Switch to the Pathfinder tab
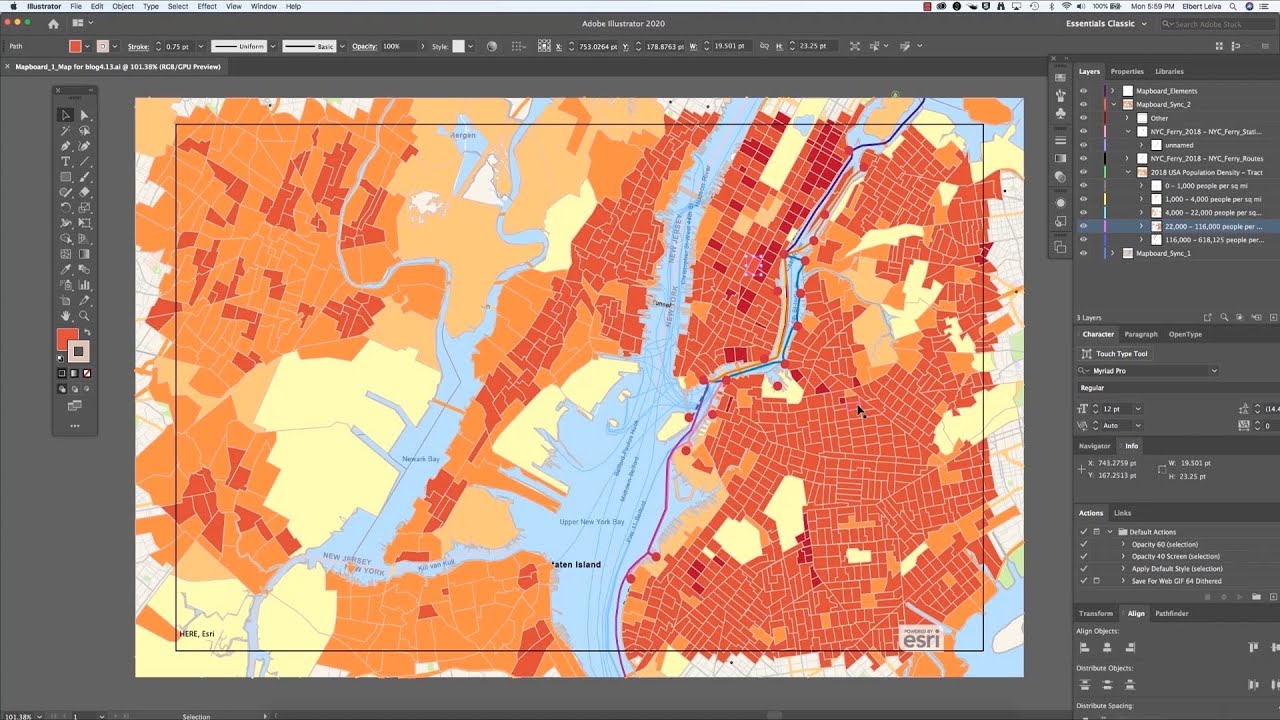 click(1172, 613)
